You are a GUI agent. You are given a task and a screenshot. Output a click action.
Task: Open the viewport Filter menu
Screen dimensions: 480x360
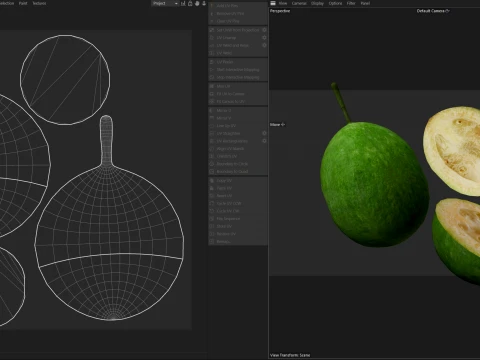[x=351, y=3]
